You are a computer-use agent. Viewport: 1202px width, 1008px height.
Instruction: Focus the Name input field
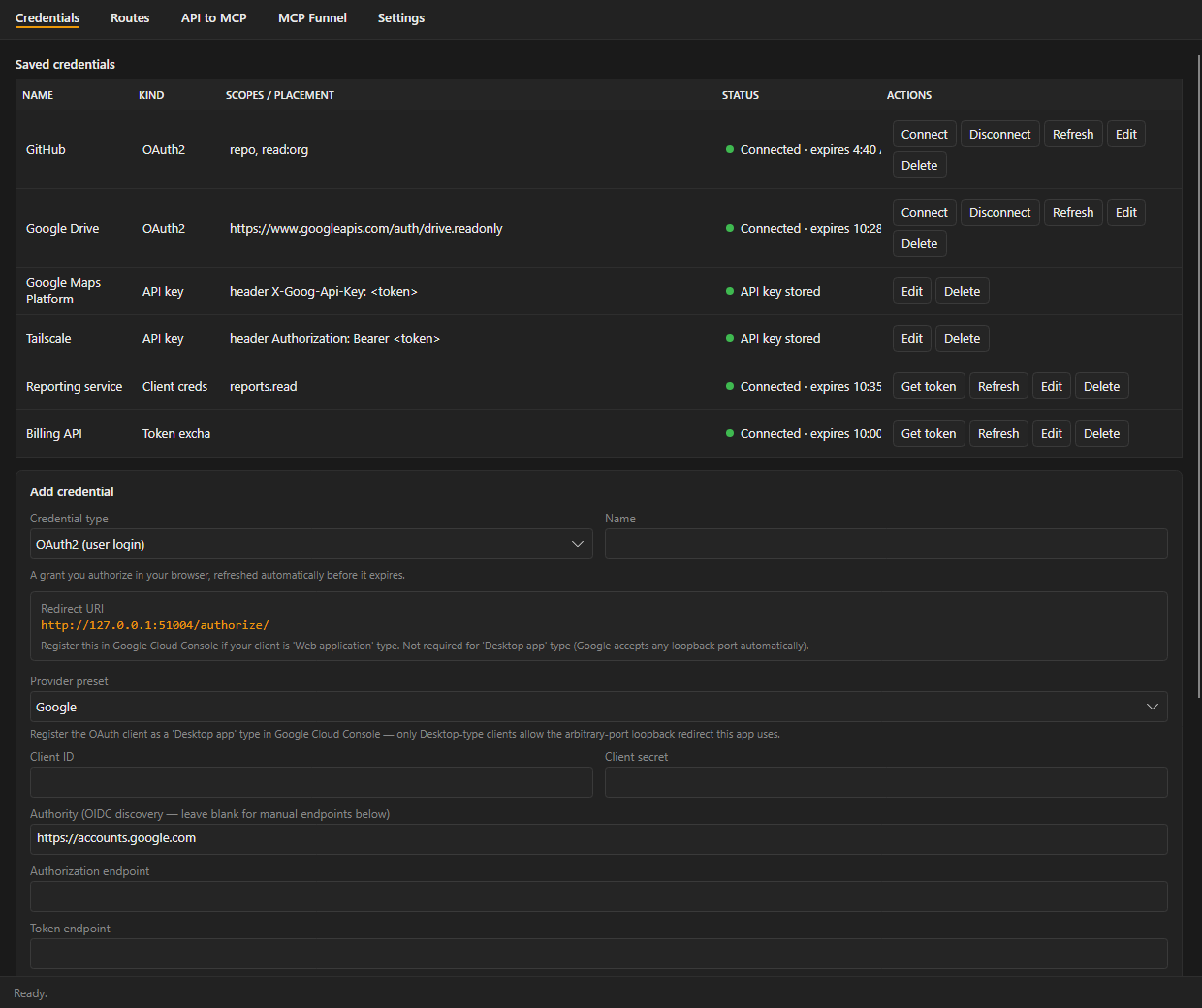[x=886, y=544]
